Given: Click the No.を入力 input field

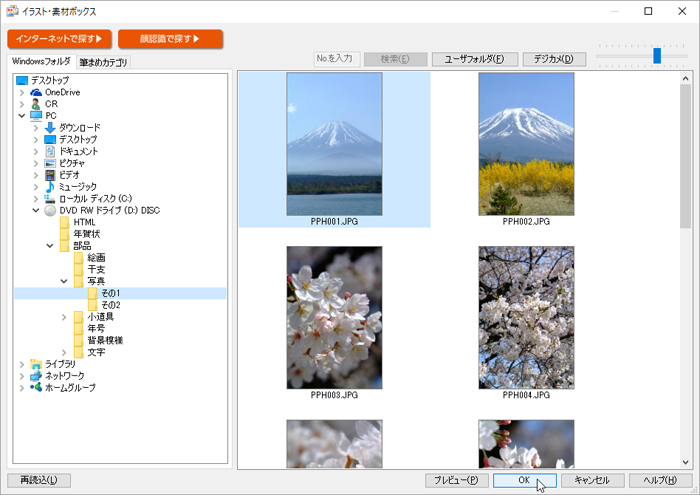Looking at the screenshot, I should pyautogui.click(x=335, y=59).
